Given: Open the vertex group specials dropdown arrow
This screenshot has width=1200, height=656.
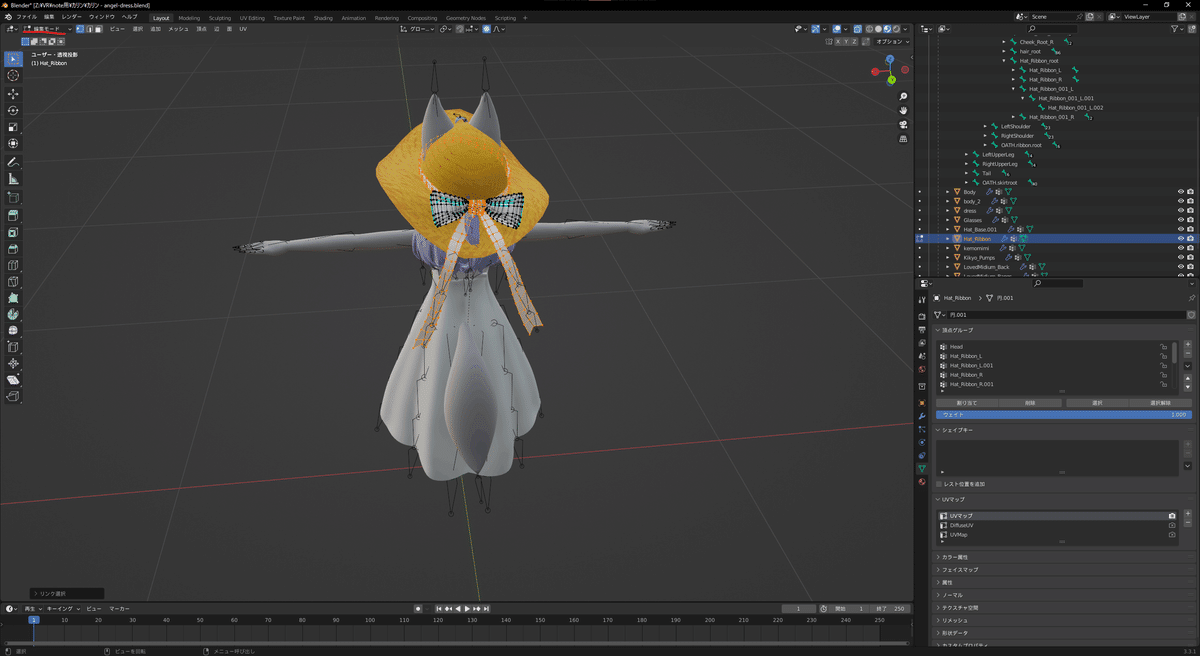Looking at the screenshot, I should (1188, 366).
